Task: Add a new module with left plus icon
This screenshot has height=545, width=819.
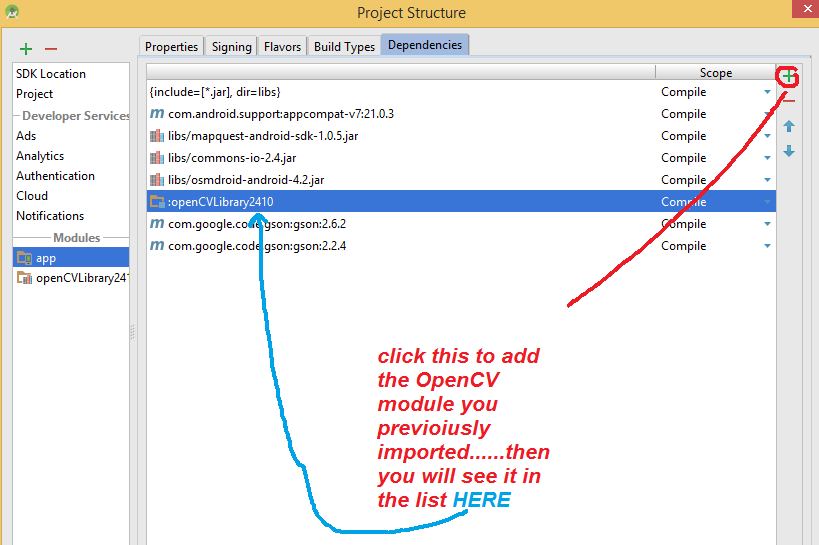Action: point(26,48)
